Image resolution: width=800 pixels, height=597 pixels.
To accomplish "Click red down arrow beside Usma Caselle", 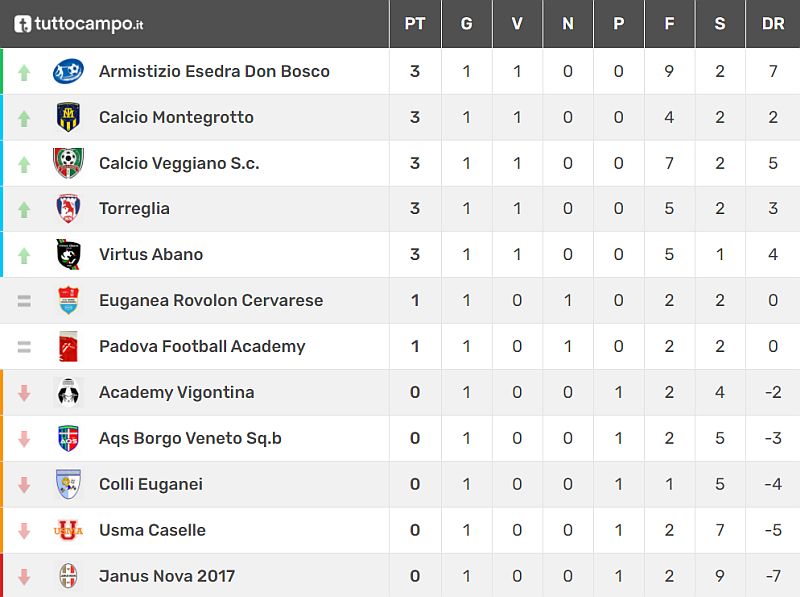I will [24, 531].
